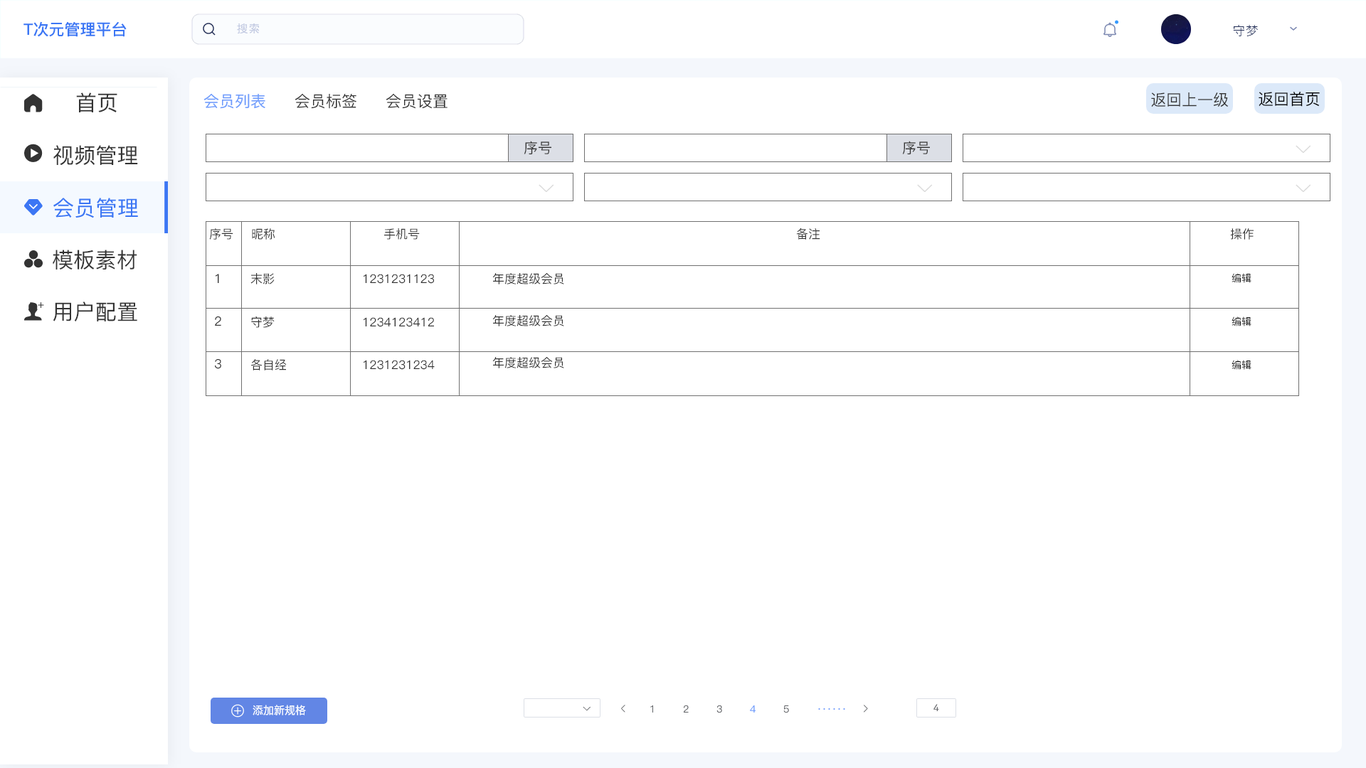Edit the 末影 member row
1366x768 pixels.
point(1242,279)
